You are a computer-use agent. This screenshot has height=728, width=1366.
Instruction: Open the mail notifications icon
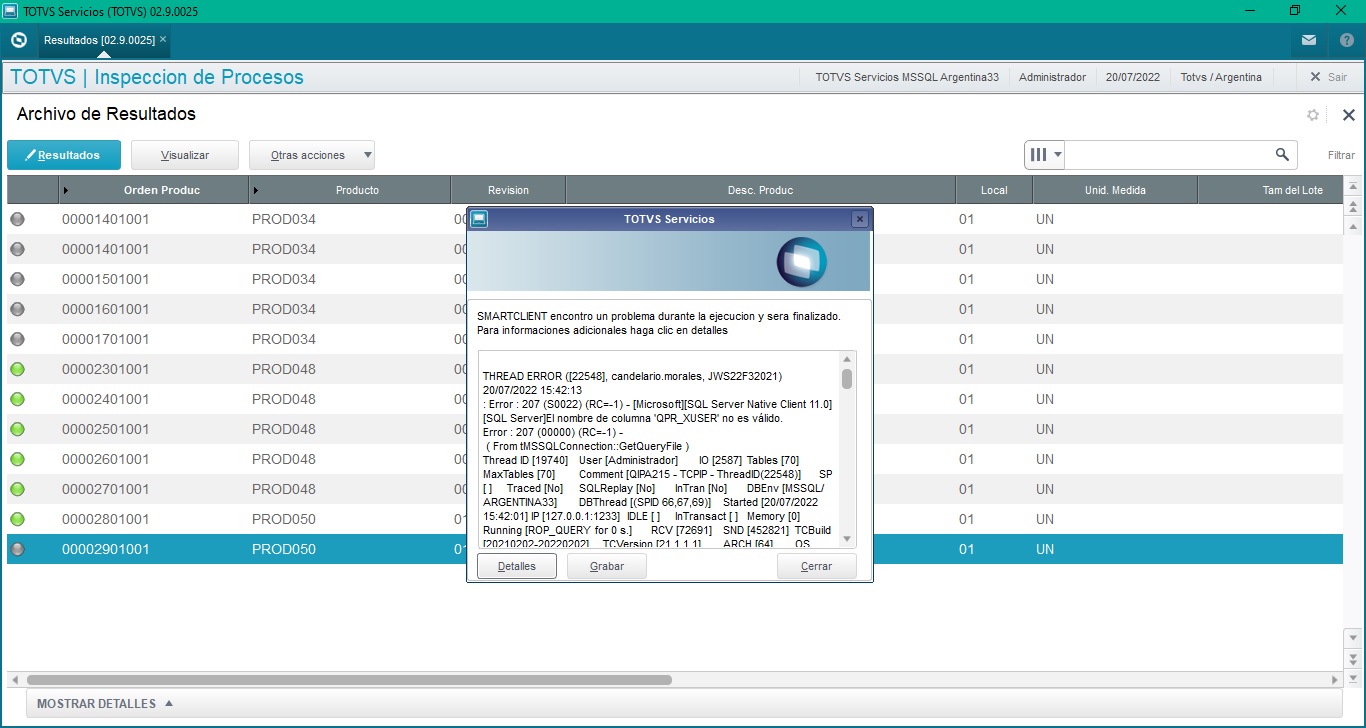pos(1309,40)
